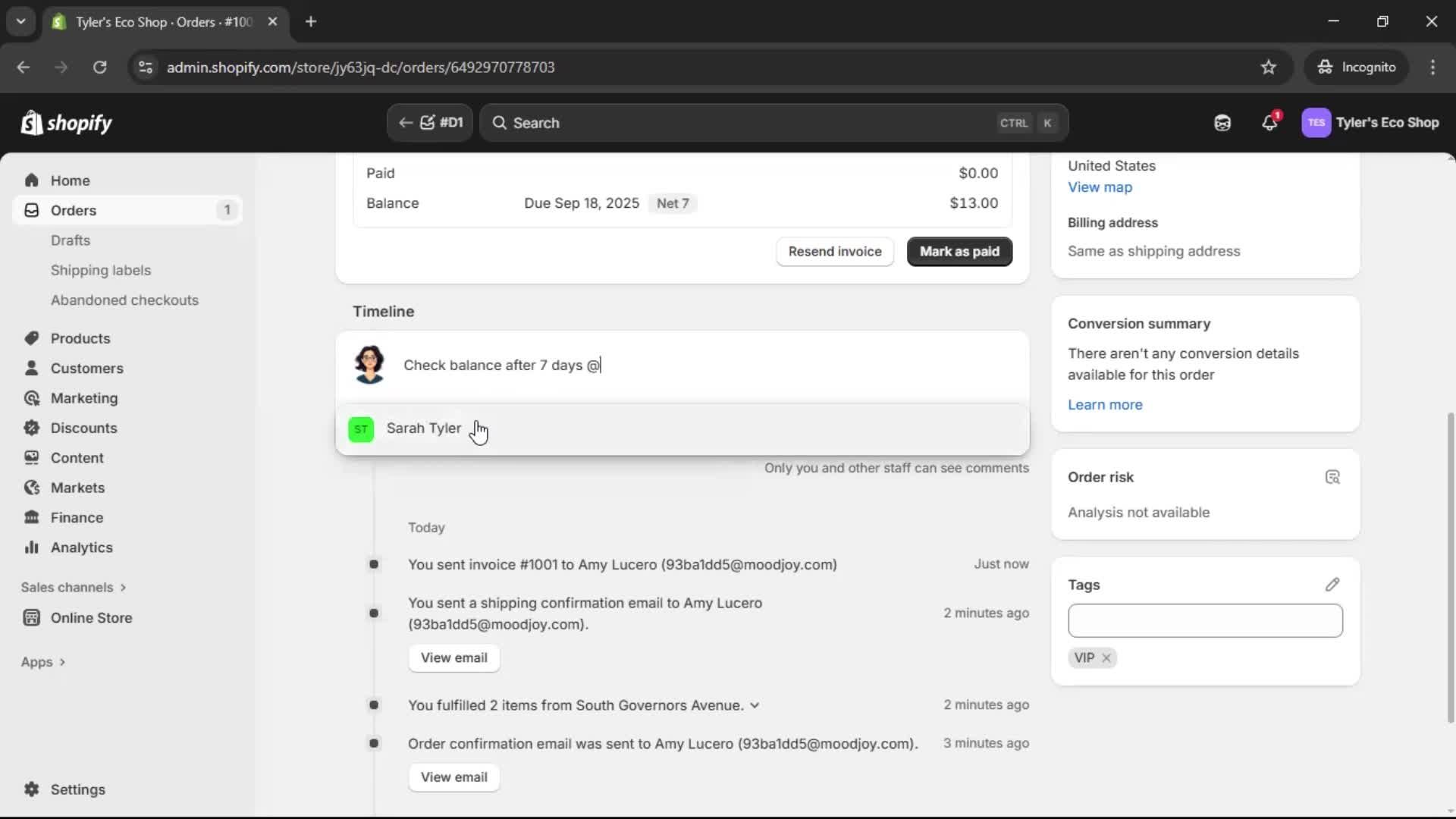Bookmark this page using the star icon
This screenshot has width=1456, height=819.
[x=1269, y=67]
